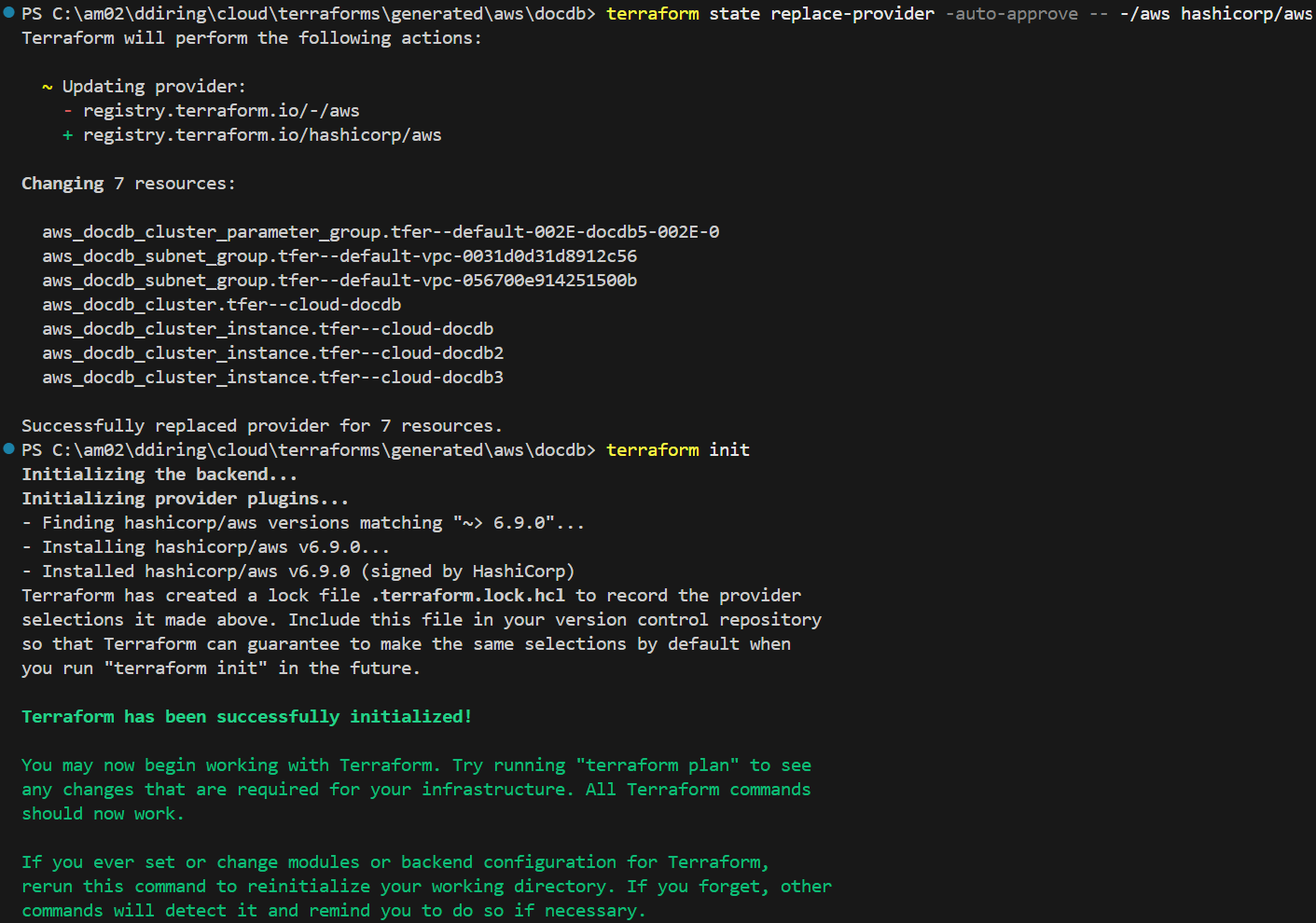Click the 'Initializing provider plugins...' heading

[186, 499]
